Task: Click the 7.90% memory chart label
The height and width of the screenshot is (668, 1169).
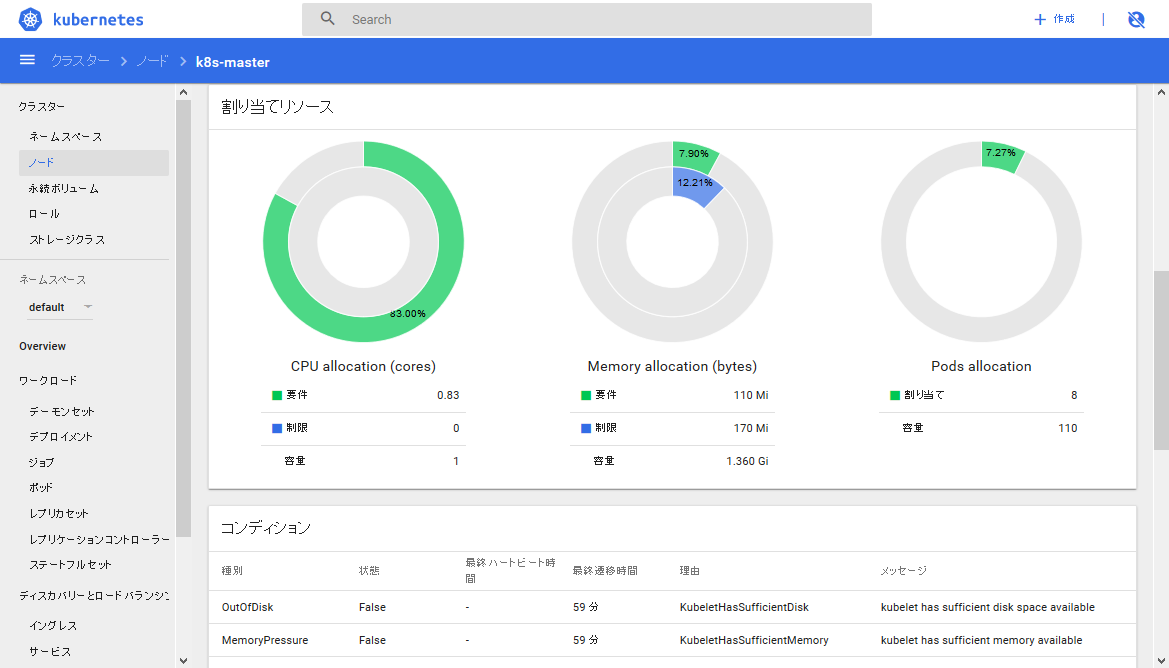Action: tap(693, 154)
